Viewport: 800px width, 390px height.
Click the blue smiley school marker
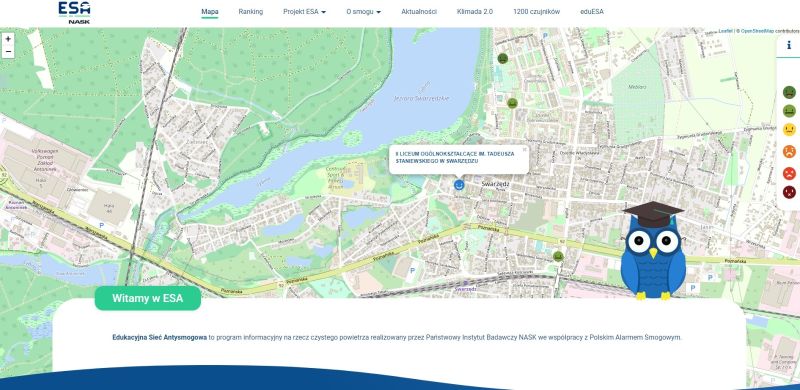tap(459, 184)
